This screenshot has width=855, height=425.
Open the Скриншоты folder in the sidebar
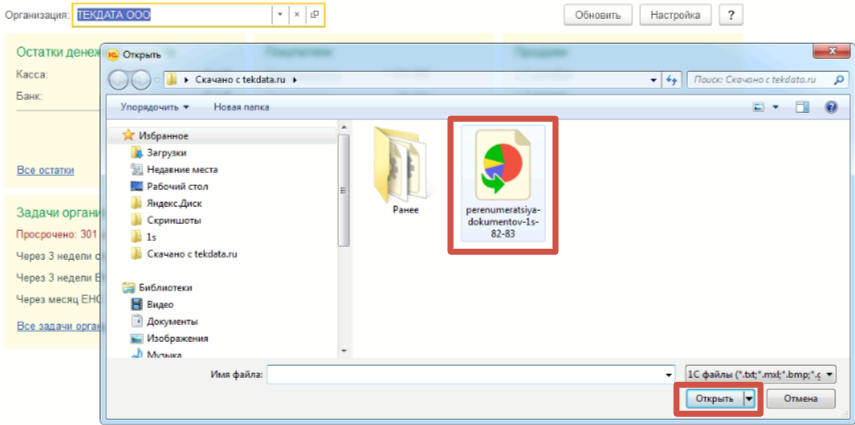tap(174, 220)
